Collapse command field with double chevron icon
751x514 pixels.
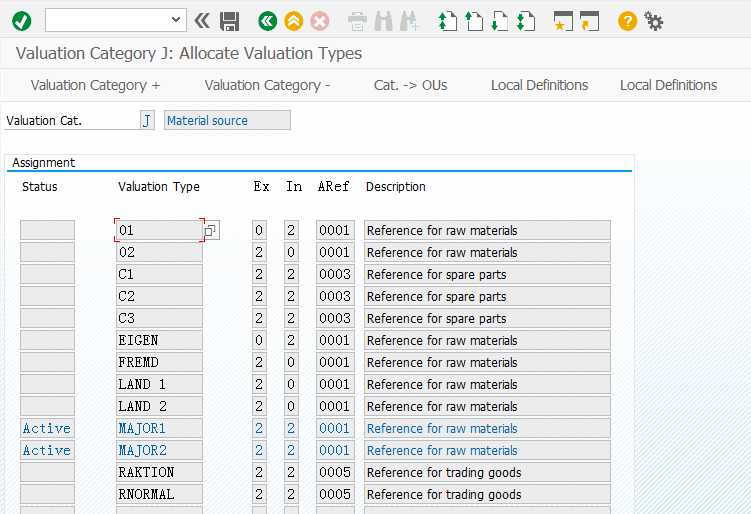coord(202,21)
